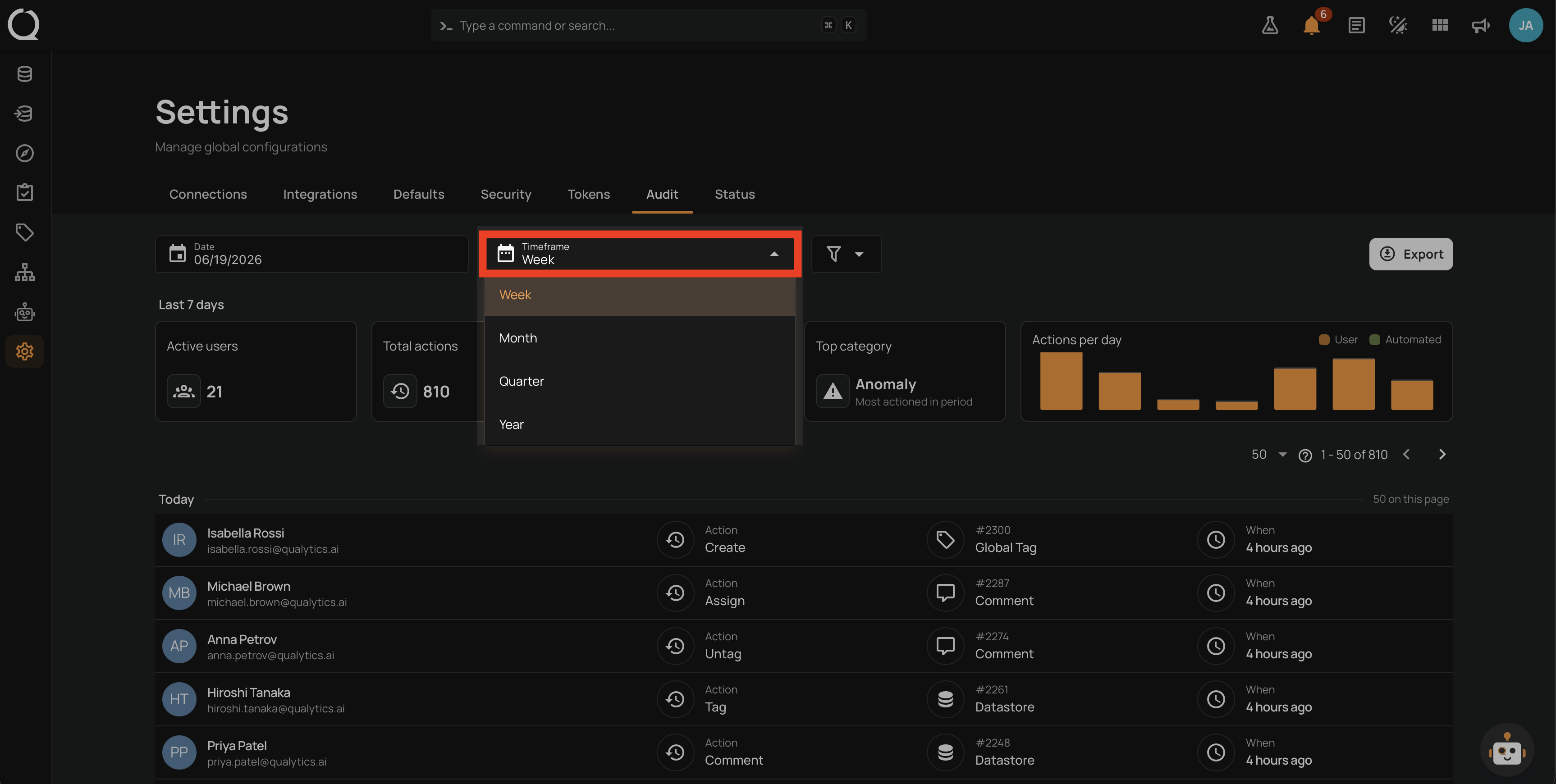1556x784 pixels.
Task: Open the page size 50 dropdown
Action: [x=1268, y=454]
